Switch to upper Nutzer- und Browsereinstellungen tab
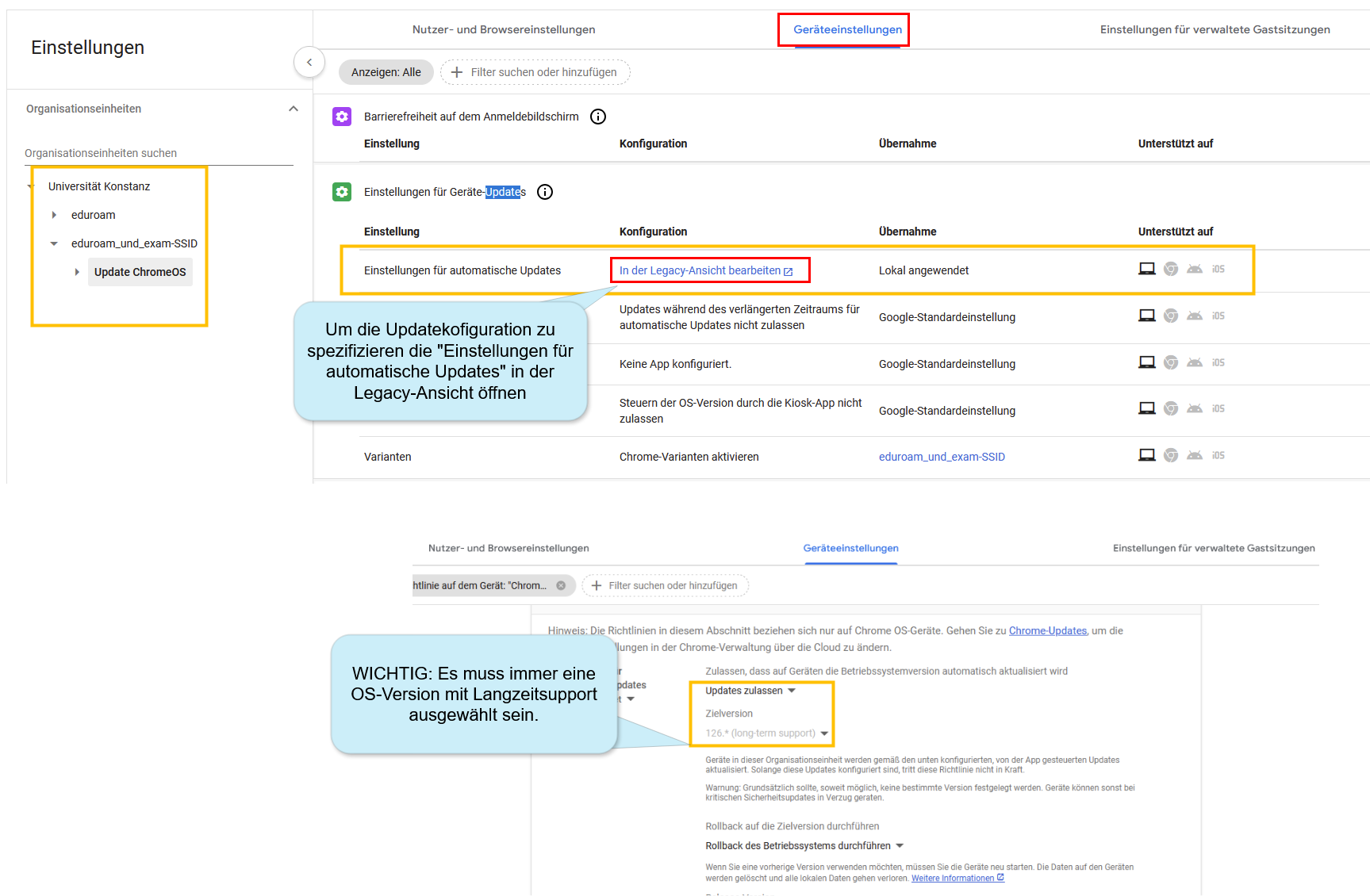The height and width of the screenshot is (896, 1370). point(504,29)
